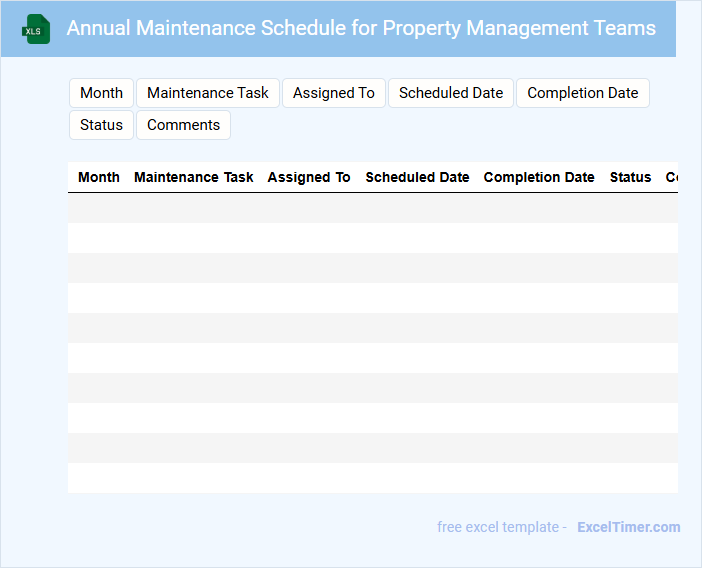
Task: Click the Maintenance Task column header
Action: [x=194, y=177]
